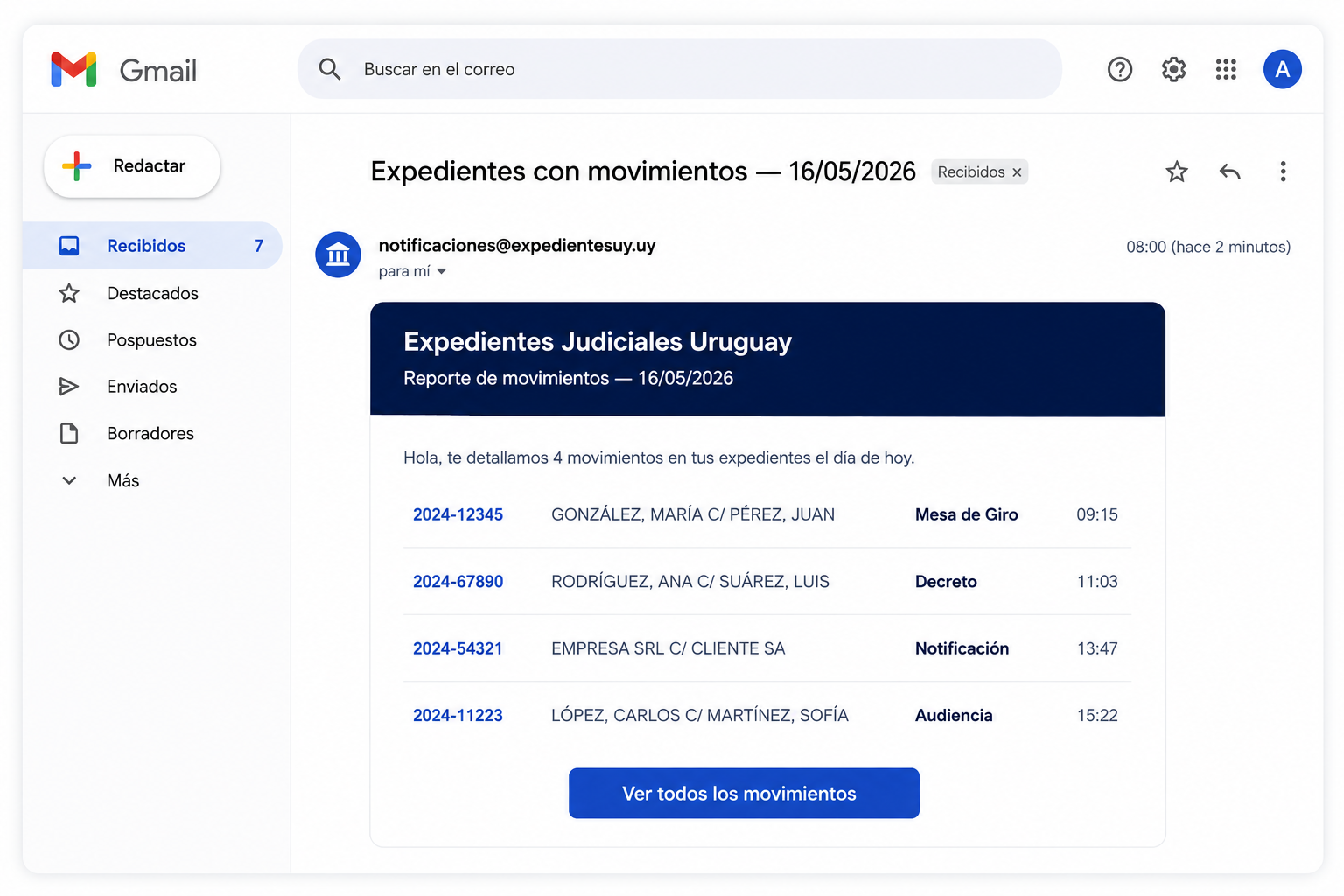Open the Destacados folder
1344x896 pixels.
pyautogui.click(x=152, y=293)
